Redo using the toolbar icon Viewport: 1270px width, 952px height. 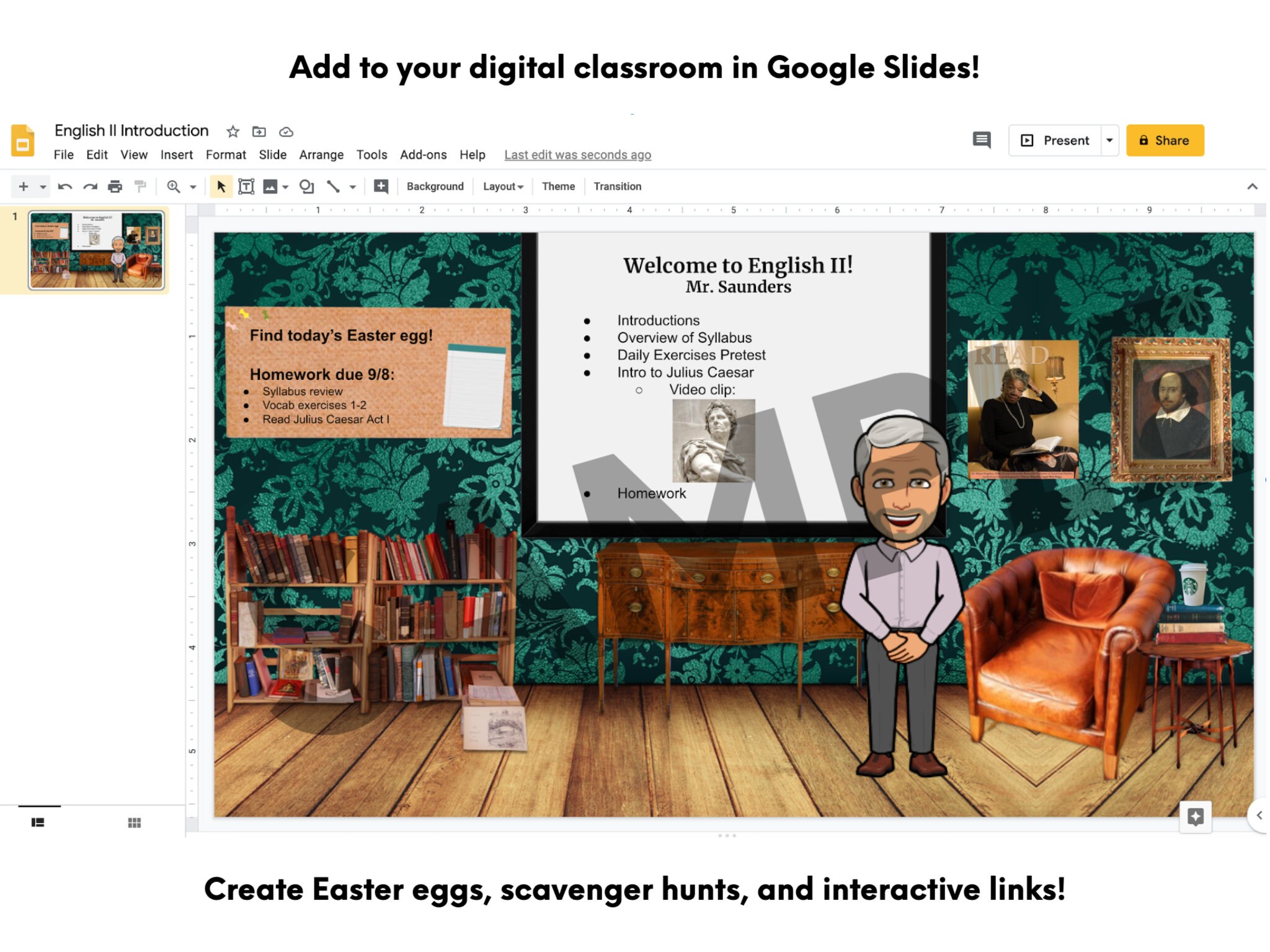[90, 186]
